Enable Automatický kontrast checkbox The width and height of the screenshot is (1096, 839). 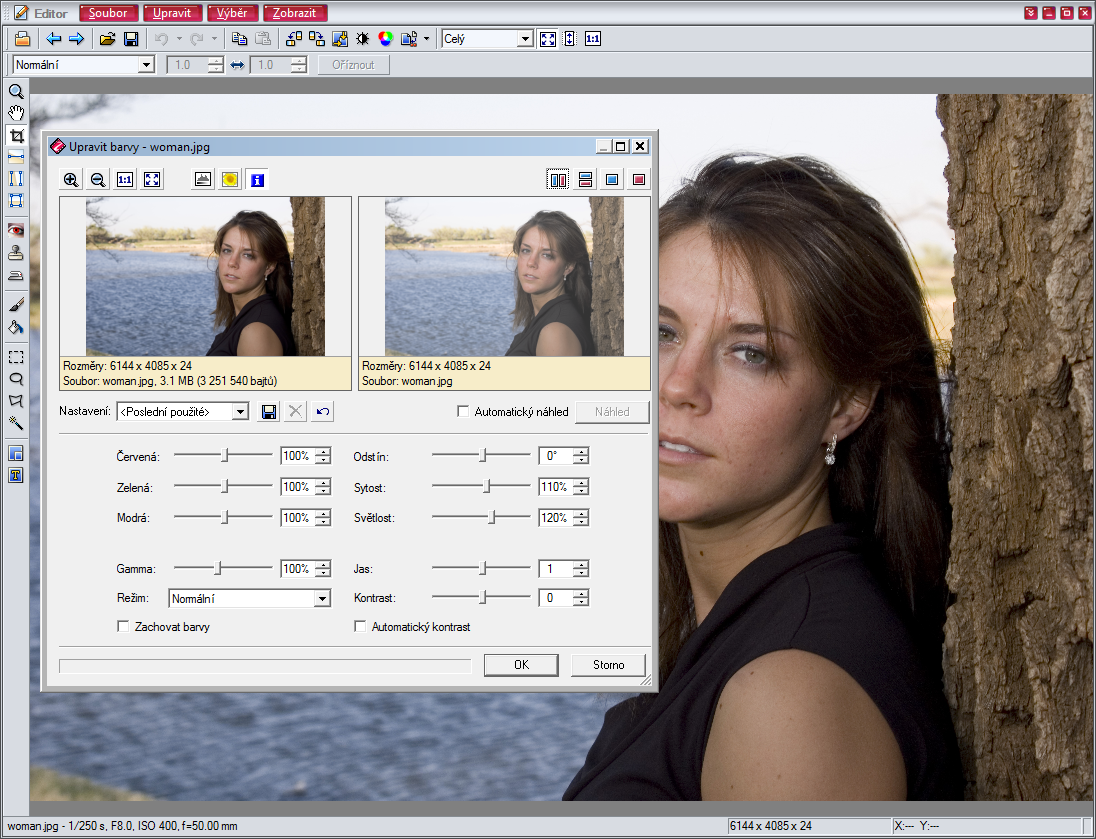[x=360, y=626]
